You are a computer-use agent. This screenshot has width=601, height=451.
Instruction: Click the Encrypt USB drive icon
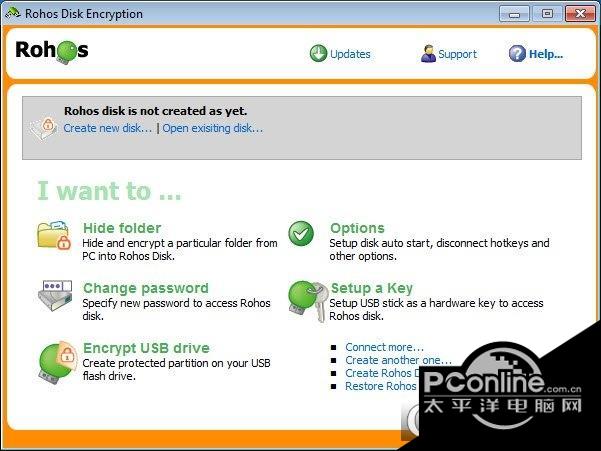[x=57, y=362]
